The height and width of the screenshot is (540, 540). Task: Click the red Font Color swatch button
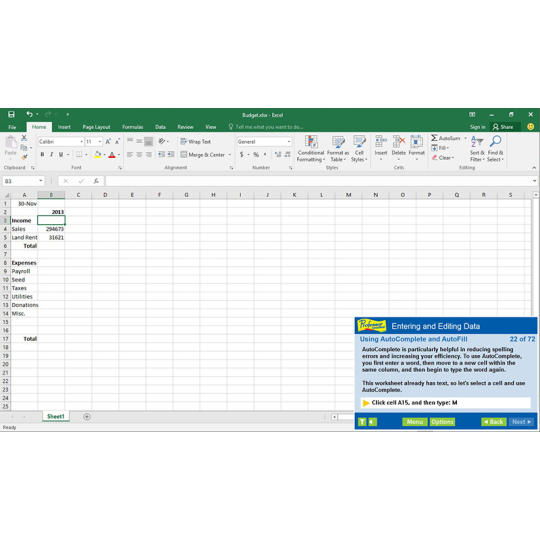(112, 155)
